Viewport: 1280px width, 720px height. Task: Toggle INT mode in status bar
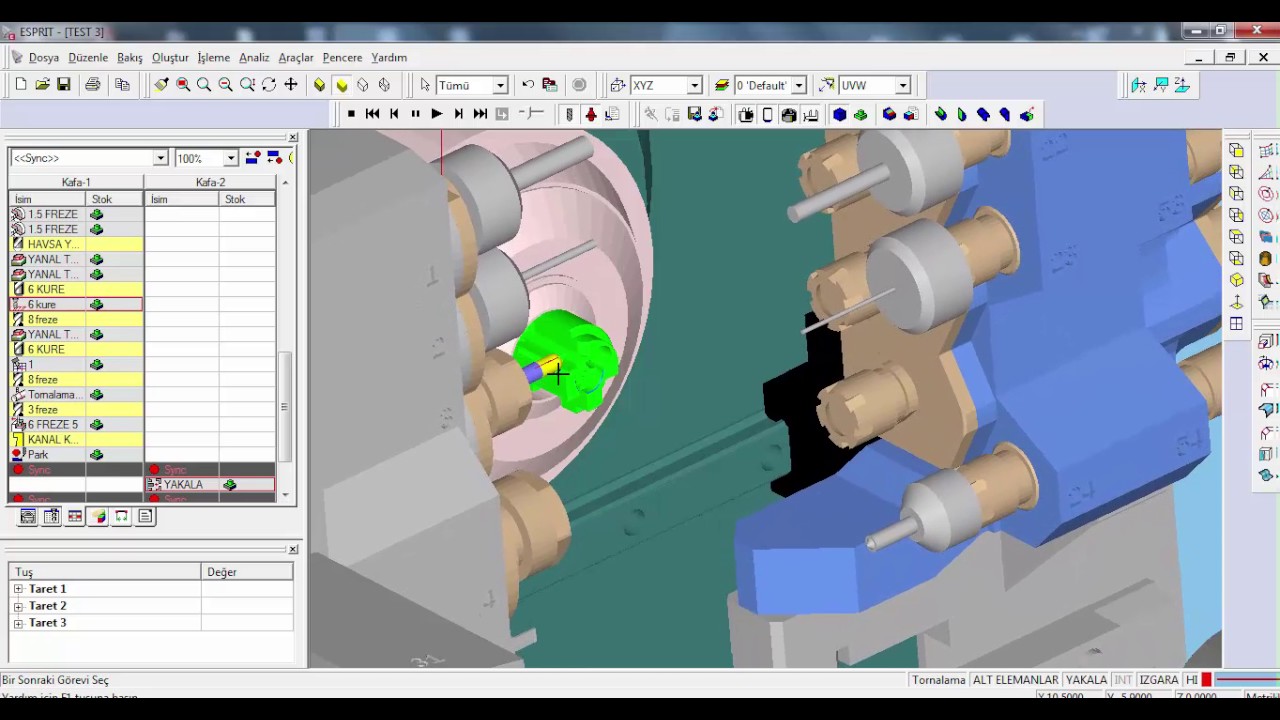[1123, 680]
